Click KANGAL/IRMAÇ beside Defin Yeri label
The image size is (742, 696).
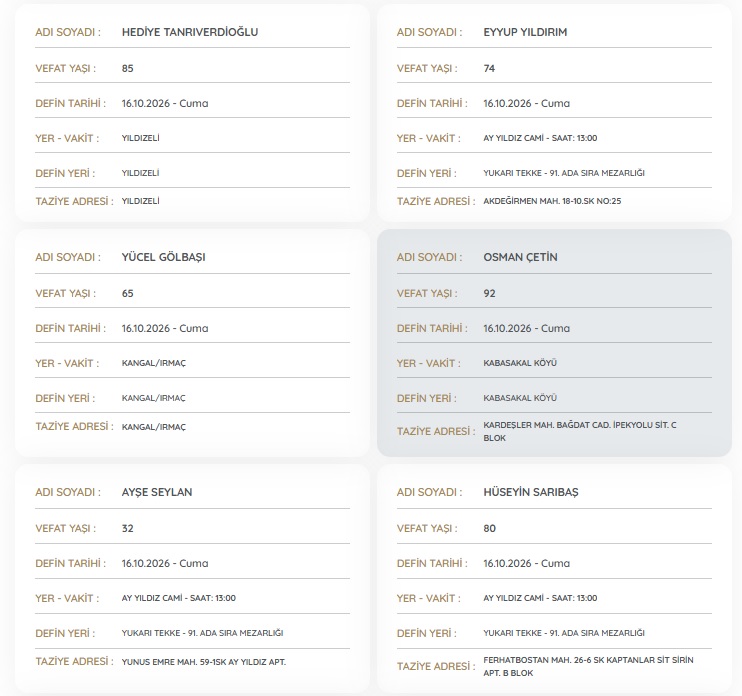tap(153, 398)
